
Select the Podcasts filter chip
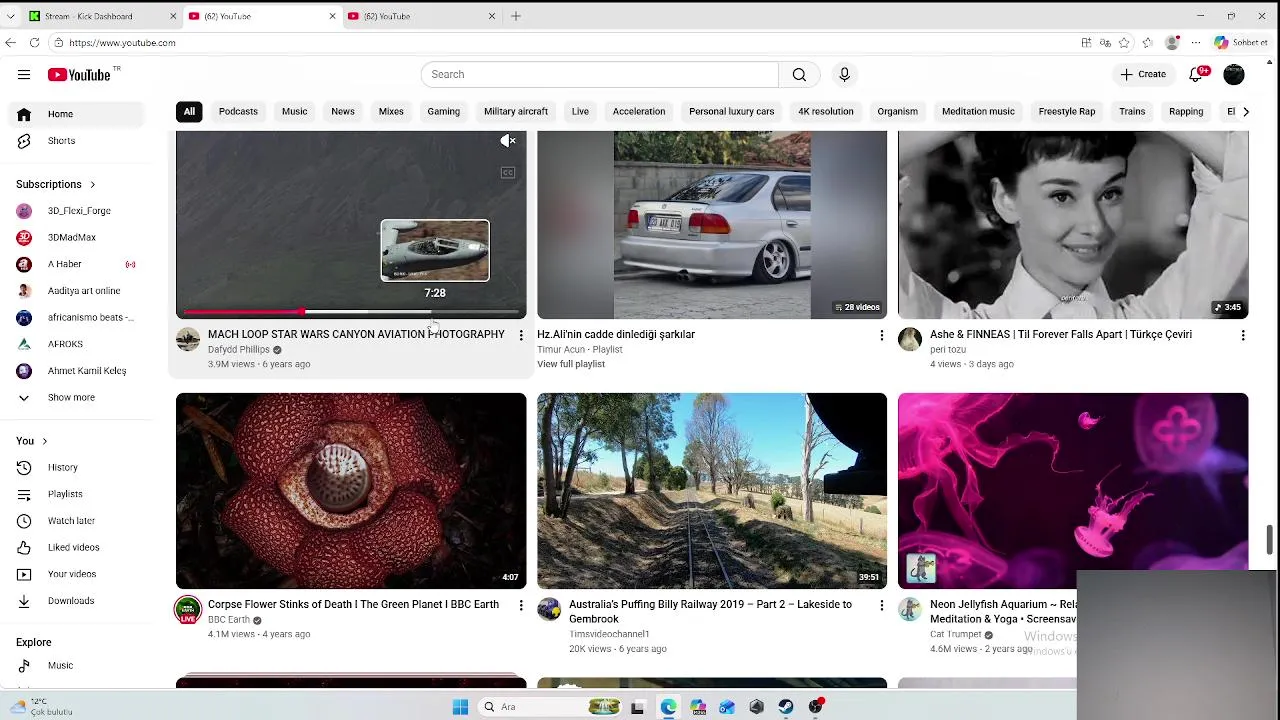pyautogui.click(x=238, y=112)
